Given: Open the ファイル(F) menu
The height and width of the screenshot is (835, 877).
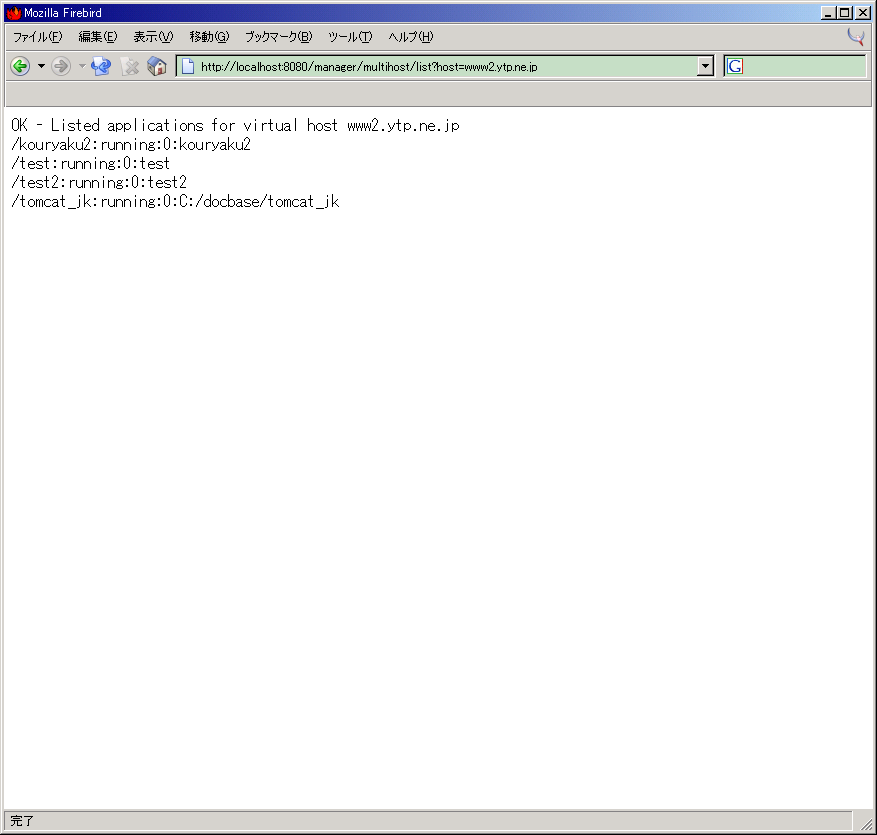Looking at the screenshot, I should pyautogui.click(x=37, y=37).
